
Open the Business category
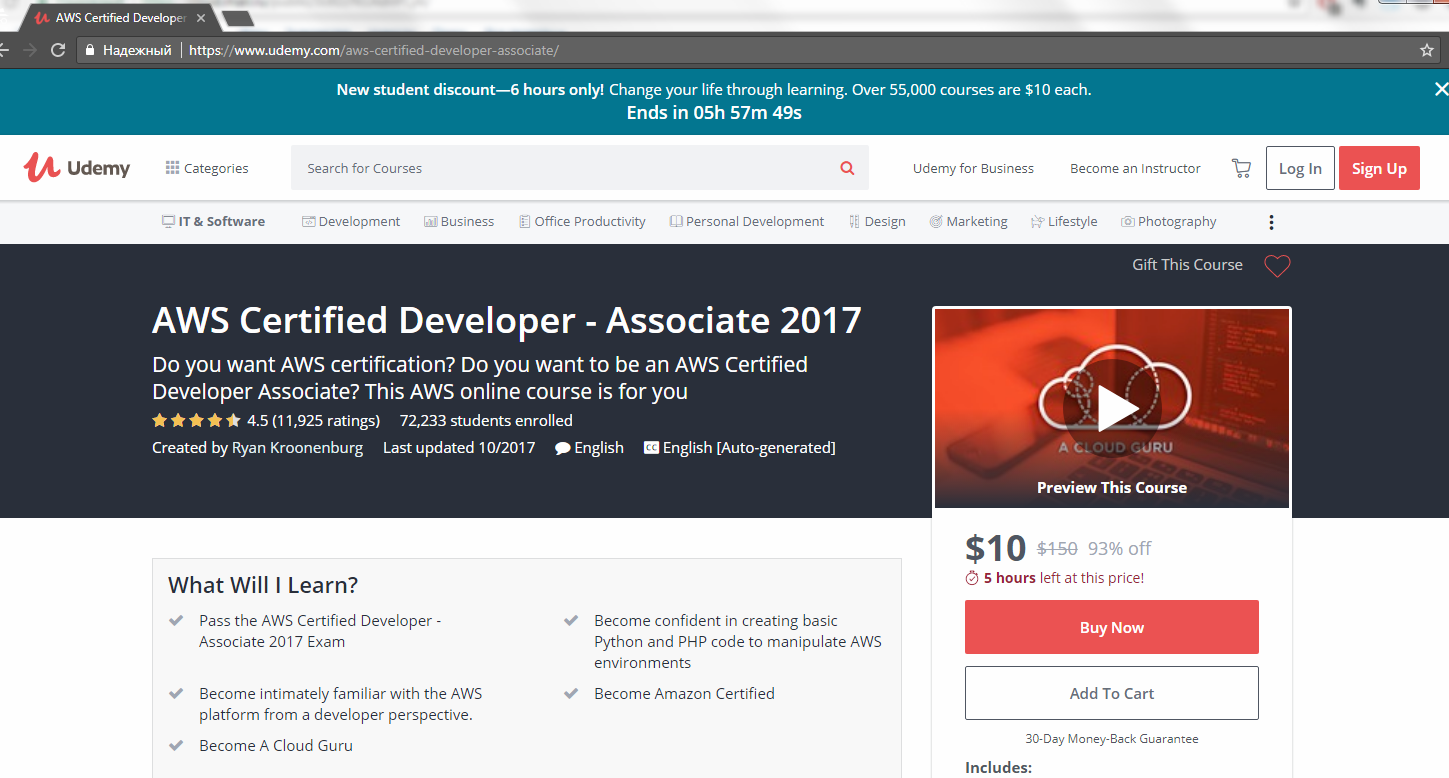click(459, 222)
